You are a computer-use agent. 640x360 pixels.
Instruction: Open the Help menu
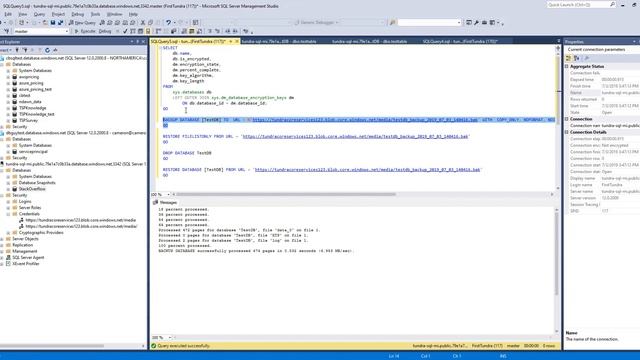point(133,14)
